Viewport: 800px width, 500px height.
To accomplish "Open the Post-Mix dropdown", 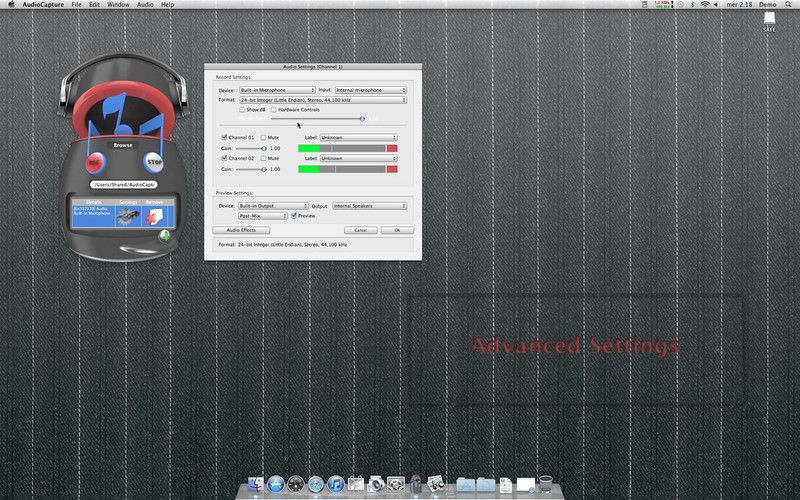I will tap(263, 216).
